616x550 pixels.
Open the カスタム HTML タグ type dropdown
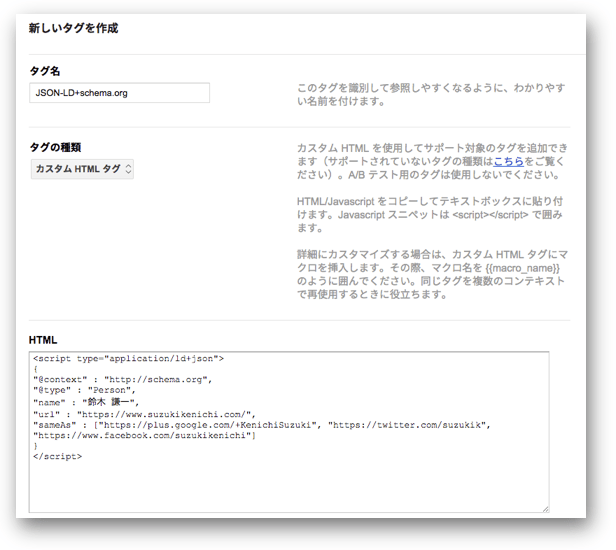tap(82, 169)
